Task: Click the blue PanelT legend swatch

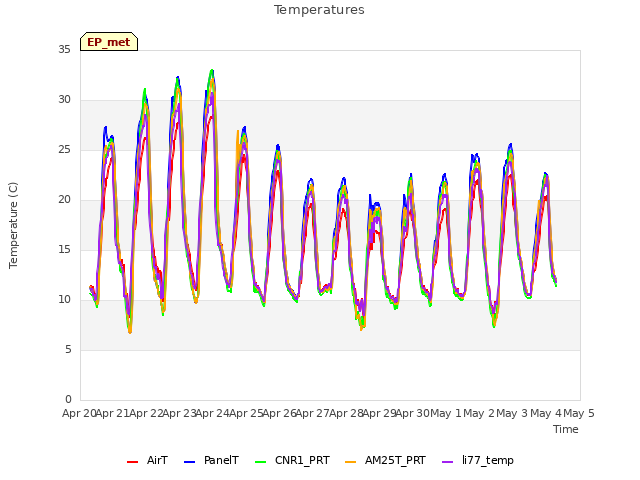Action: coord(189,462)
